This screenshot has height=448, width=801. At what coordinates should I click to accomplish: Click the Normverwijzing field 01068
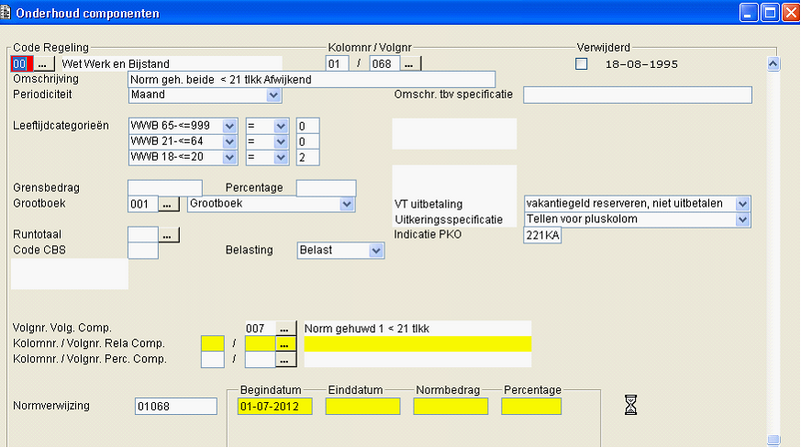click(x=176, y=407)
